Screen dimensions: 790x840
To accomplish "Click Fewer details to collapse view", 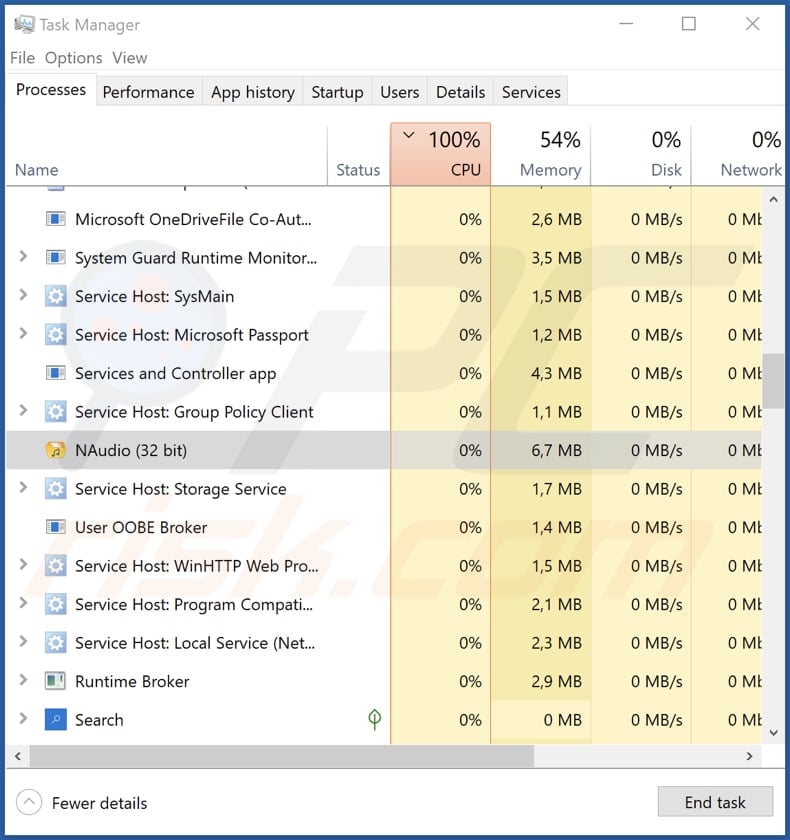I will coord(82,802).
